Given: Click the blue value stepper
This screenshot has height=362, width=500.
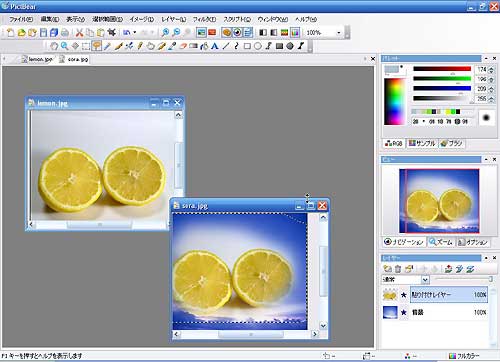Looking at the screenshot, I should point(491,89).
